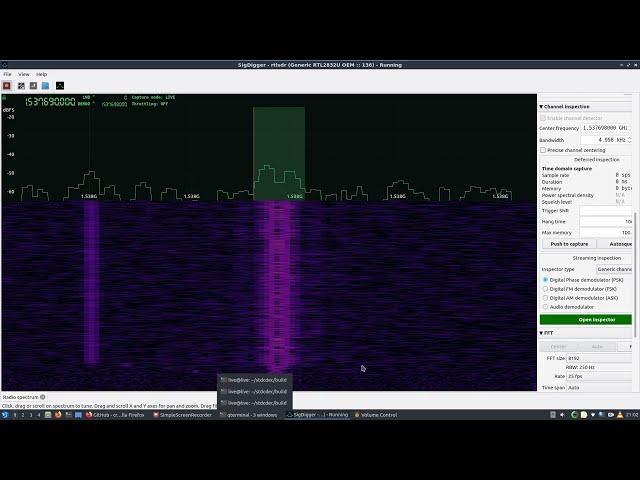Click the FFT Center button
Screen dimensions: 640x480
[558, 347]
